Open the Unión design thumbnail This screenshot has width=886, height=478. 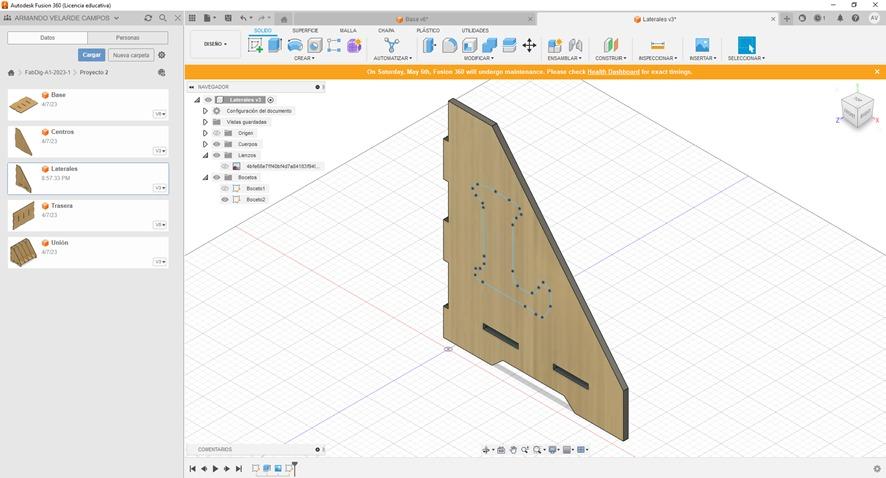point(23,252)
